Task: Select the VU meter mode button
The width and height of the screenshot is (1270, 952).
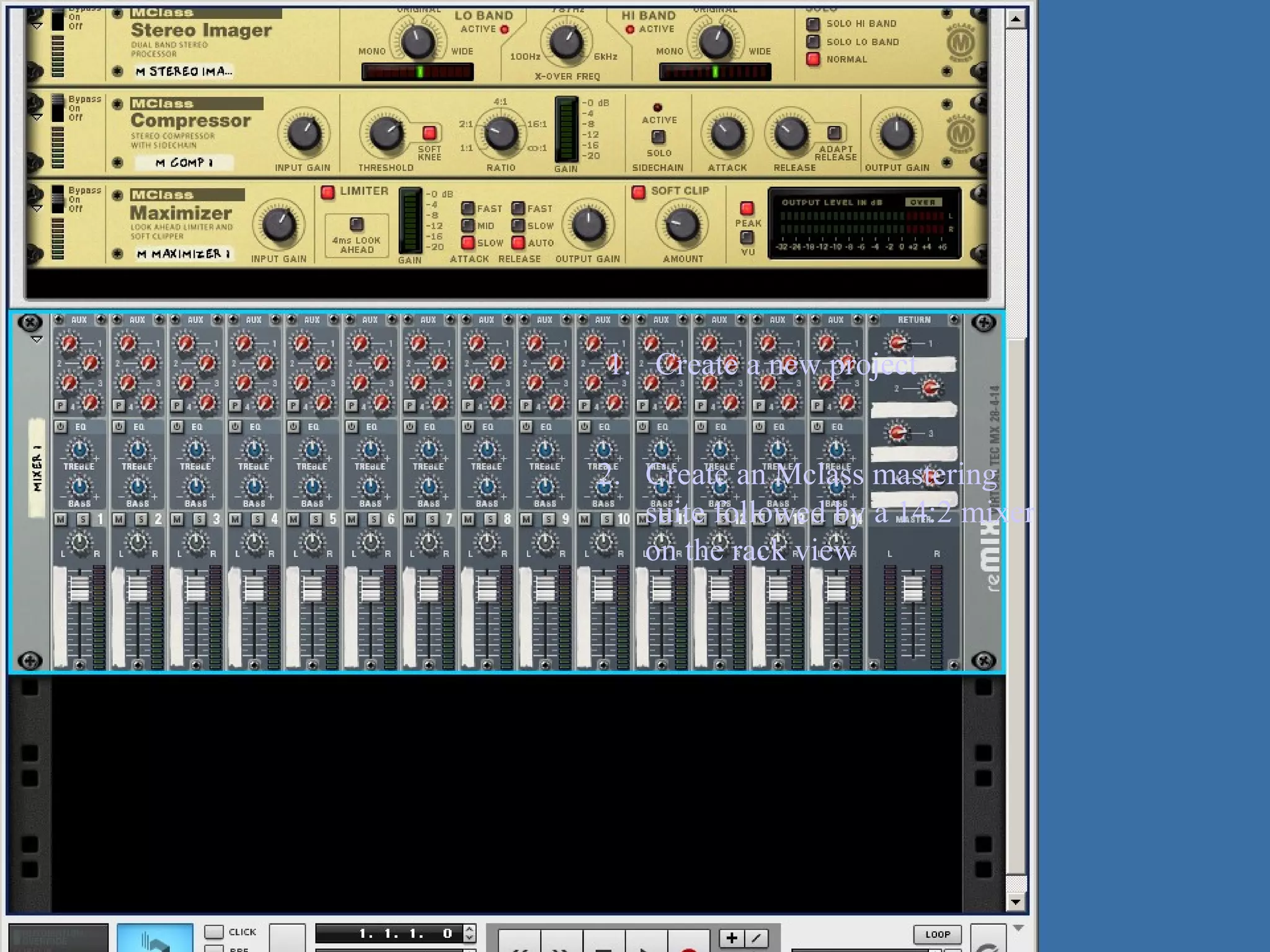Action: coord(747,237)
